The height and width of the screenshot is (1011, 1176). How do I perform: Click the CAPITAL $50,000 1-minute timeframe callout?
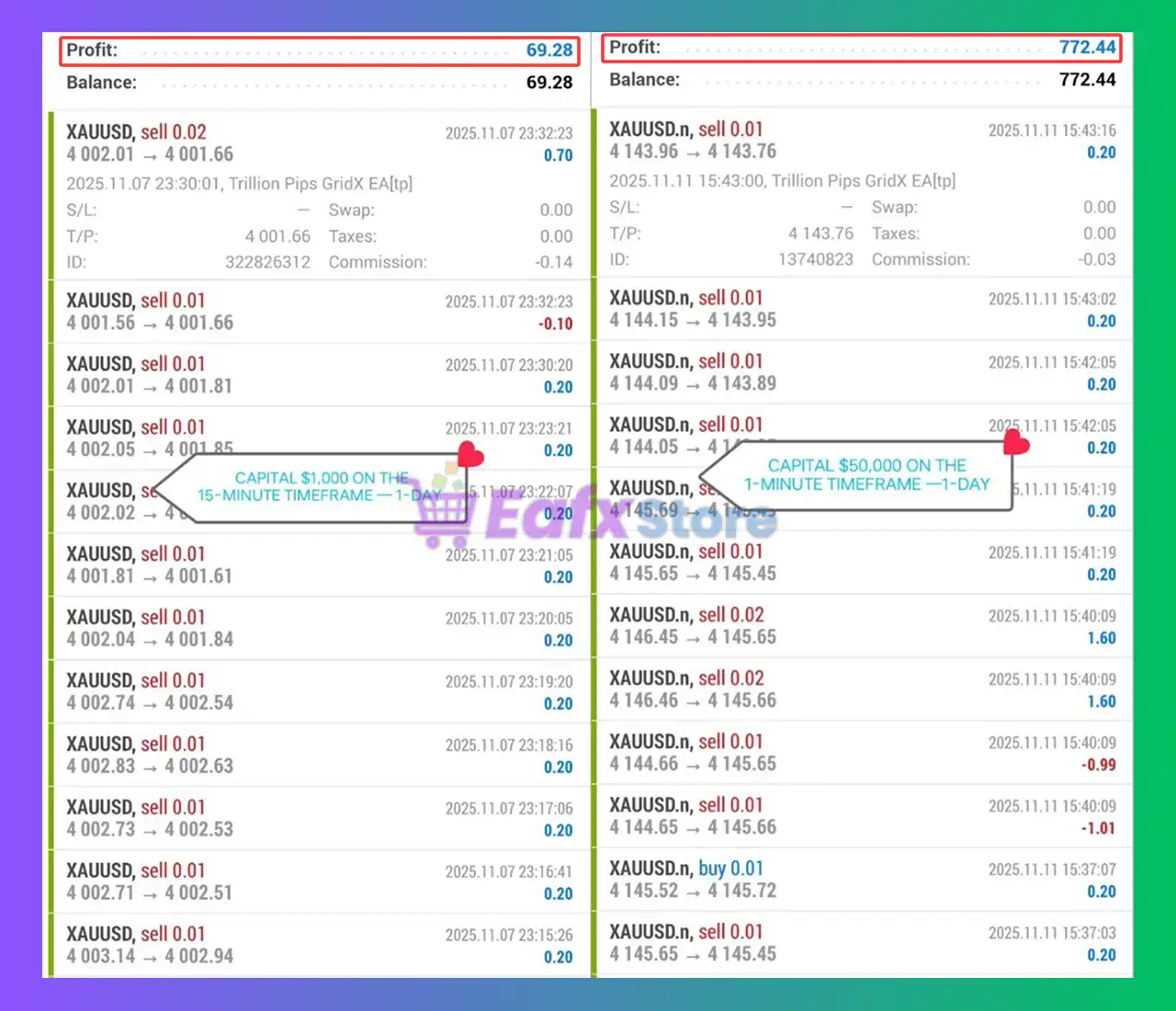point(865,475)
